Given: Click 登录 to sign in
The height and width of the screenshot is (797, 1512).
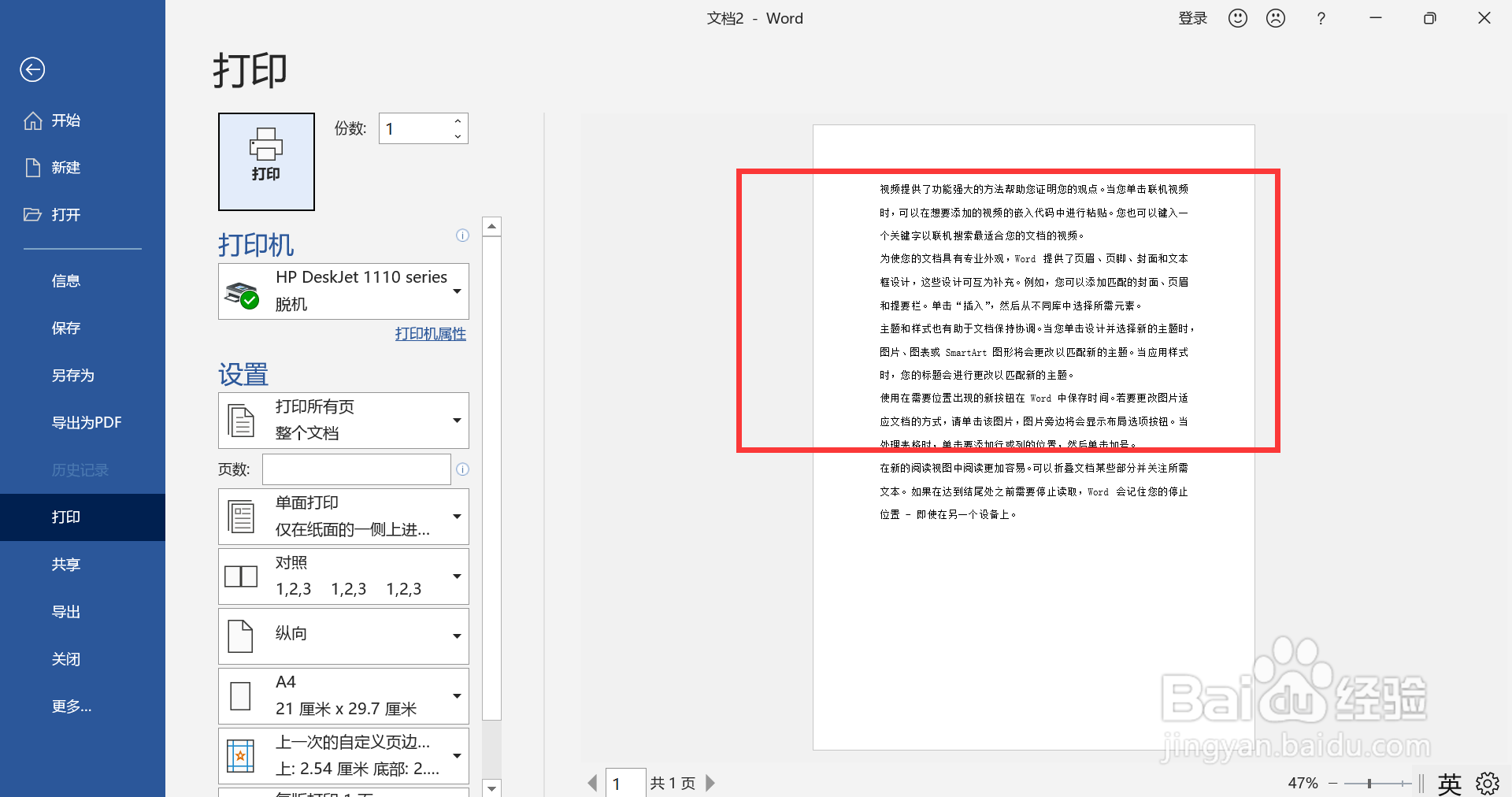Looking at the screenshot, I should click(x=1192, y=18).
